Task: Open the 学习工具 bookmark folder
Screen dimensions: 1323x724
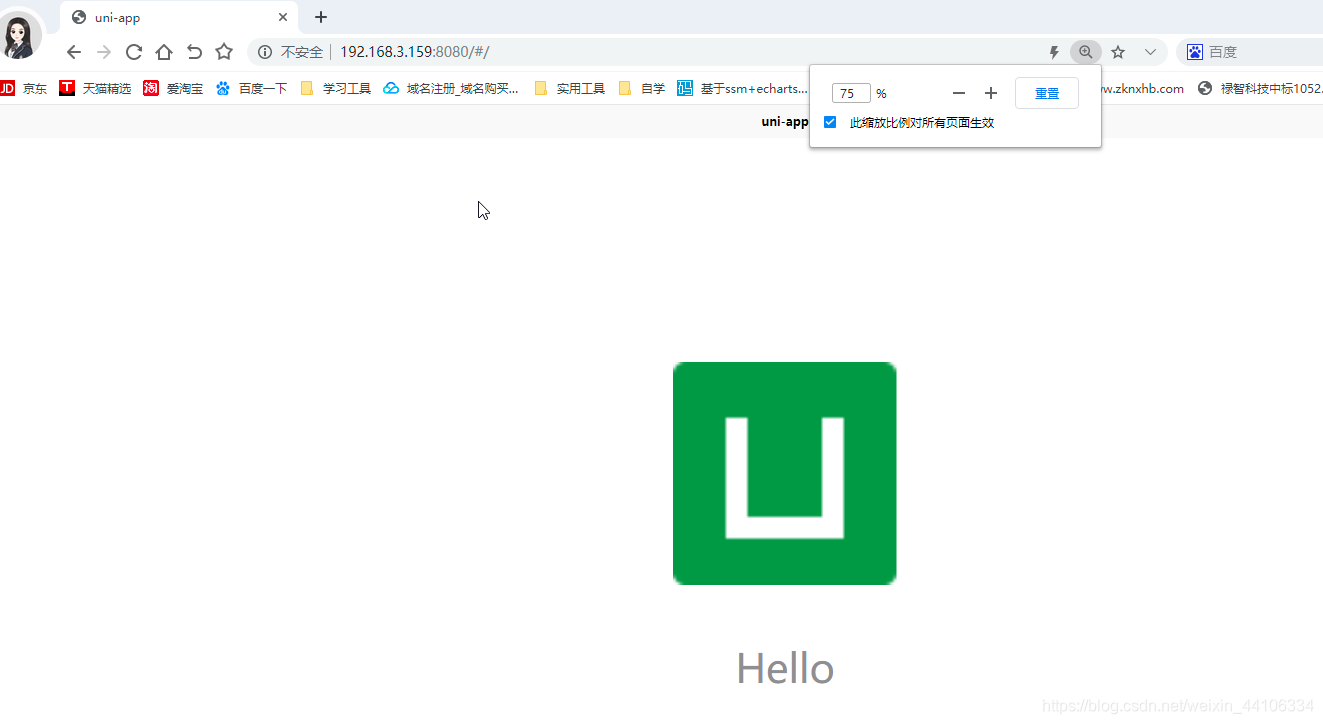Action: click(x=336, y=88)
